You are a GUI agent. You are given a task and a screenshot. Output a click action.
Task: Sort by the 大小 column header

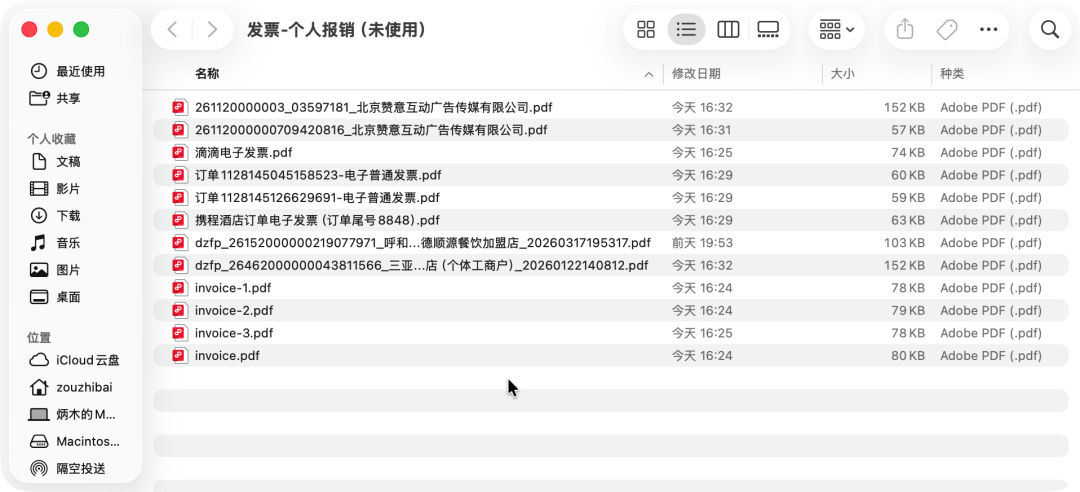tap(842, 74)
